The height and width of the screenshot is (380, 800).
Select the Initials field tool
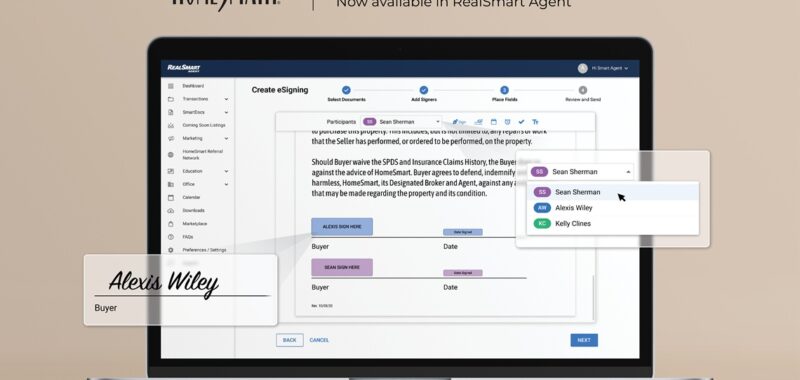coord(478,122)
